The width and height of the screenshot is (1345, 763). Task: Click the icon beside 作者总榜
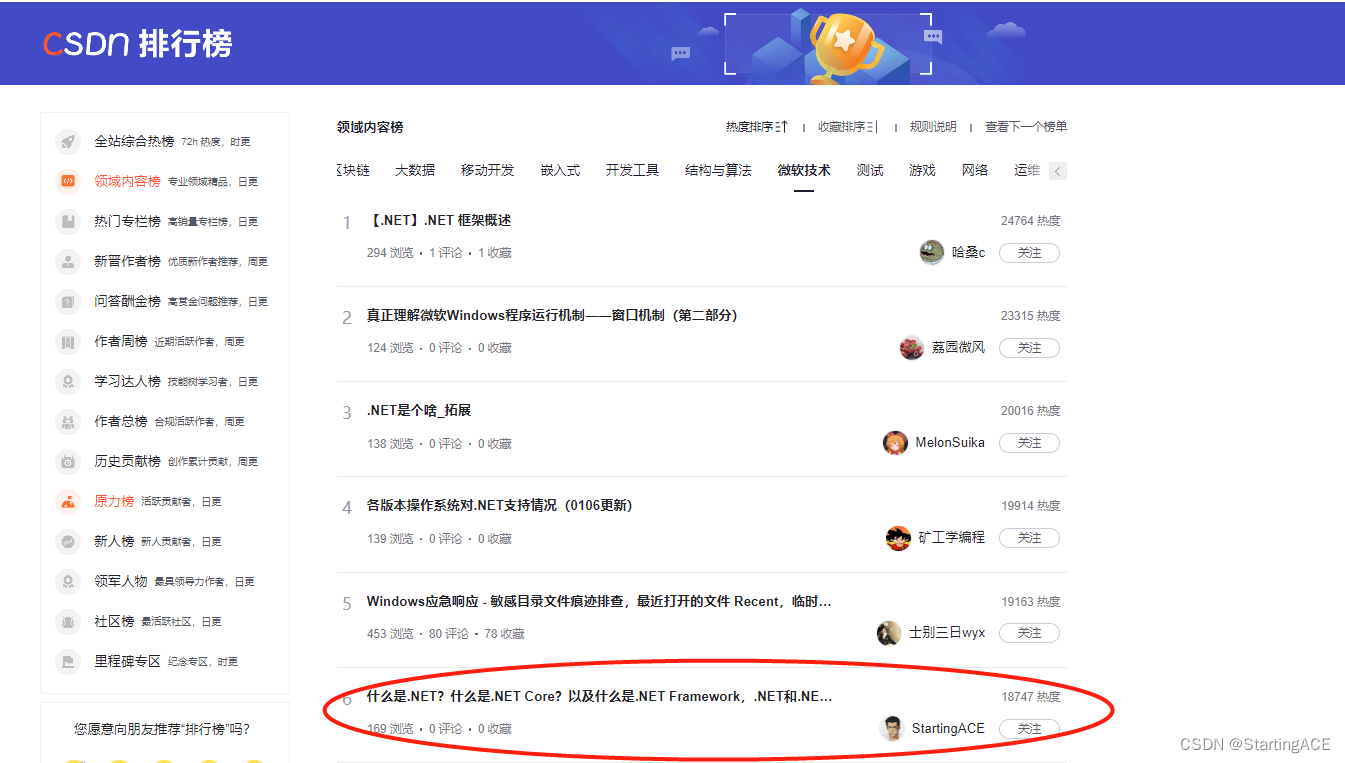[68, 421]
